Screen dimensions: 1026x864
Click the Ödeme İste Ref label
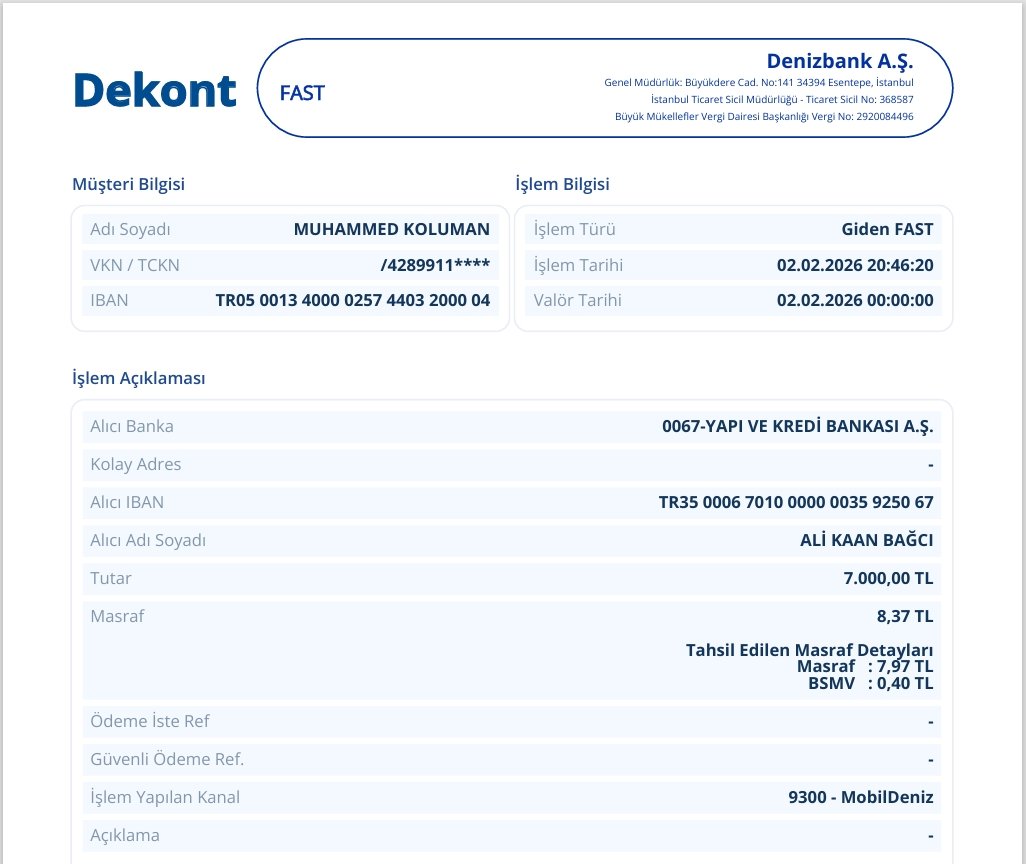tap(149, 721)
